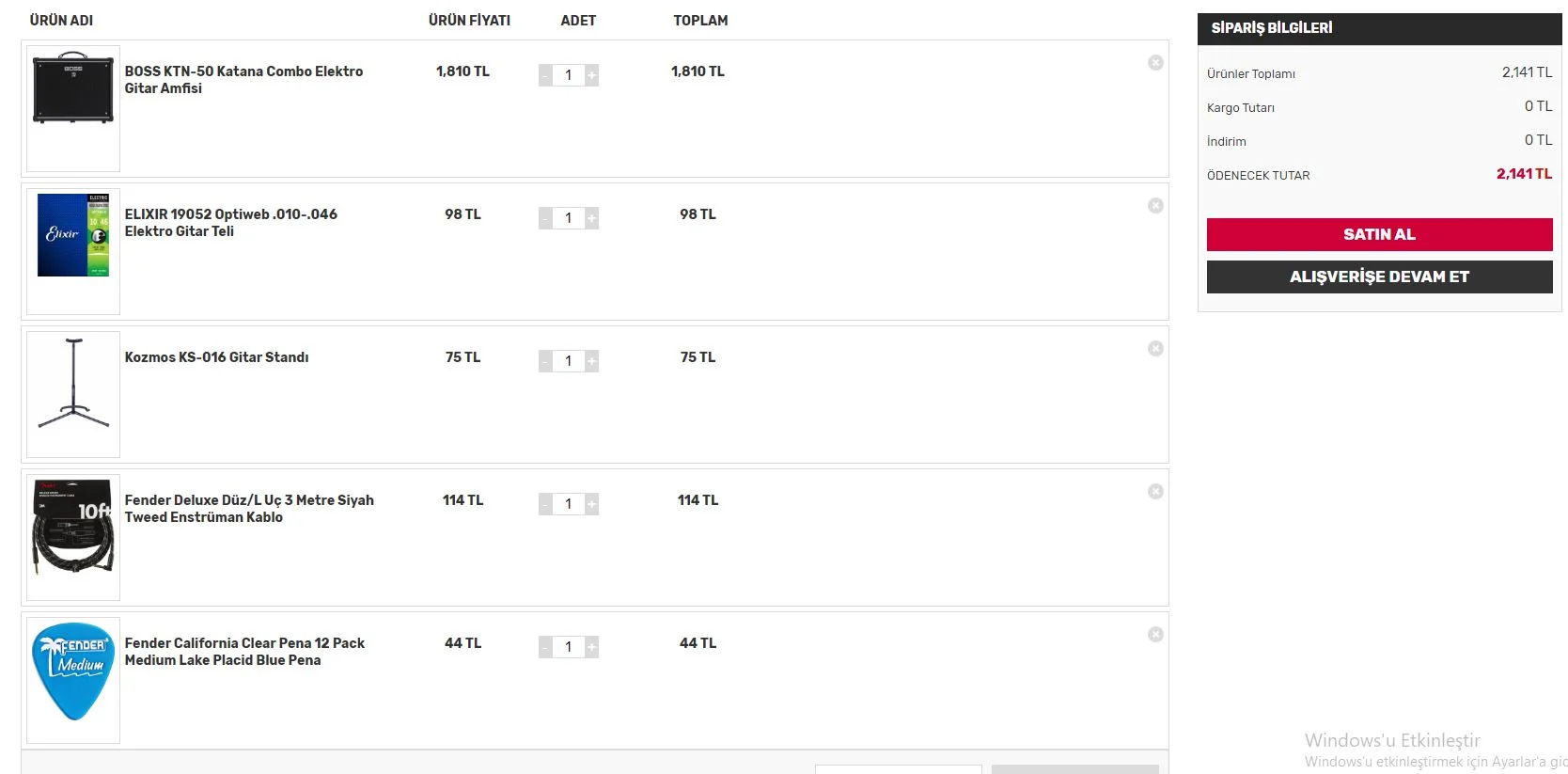Remove Fender Deluxe instrument cable from cart

(1155, 492)
